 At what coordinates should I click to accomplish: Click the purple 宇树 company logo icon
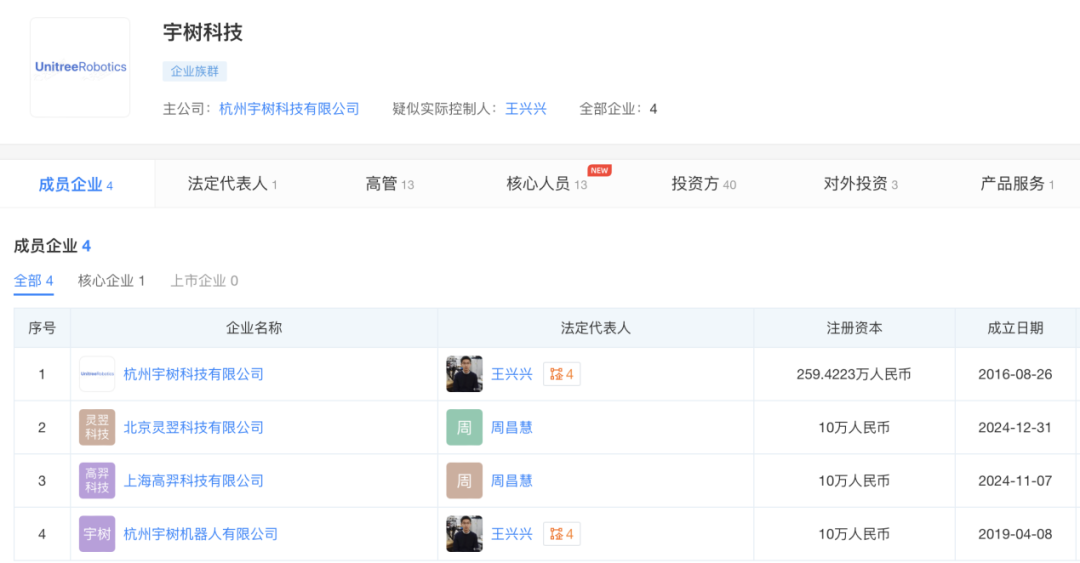[x=97, y=534]
